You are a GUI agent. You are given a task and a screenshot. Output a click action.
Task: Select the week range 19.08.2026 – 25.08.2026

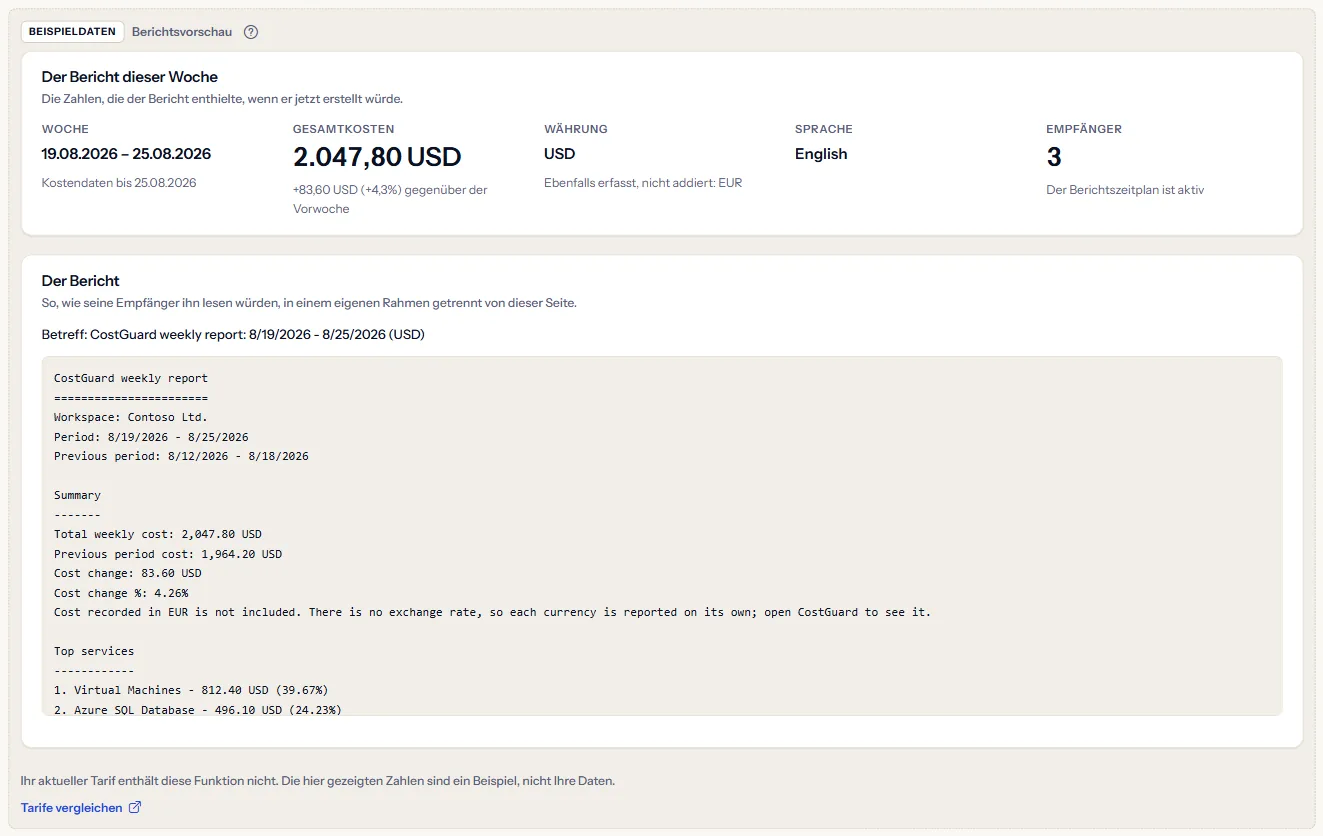tap(126, 154)
